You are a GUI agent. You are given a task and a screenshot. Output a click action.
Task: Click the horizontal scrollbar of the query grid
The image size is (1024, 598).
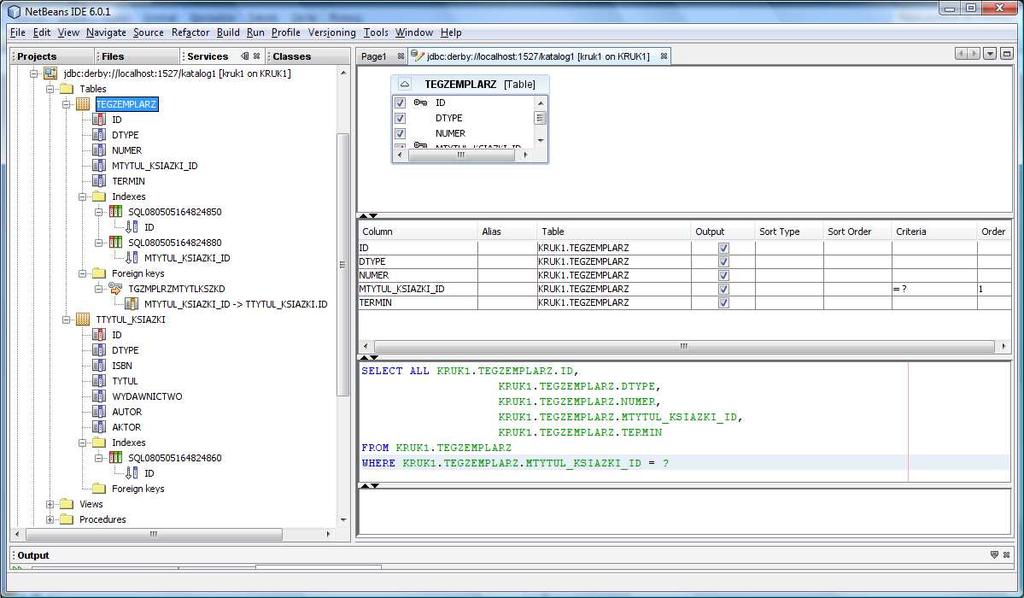coord(683,346)
